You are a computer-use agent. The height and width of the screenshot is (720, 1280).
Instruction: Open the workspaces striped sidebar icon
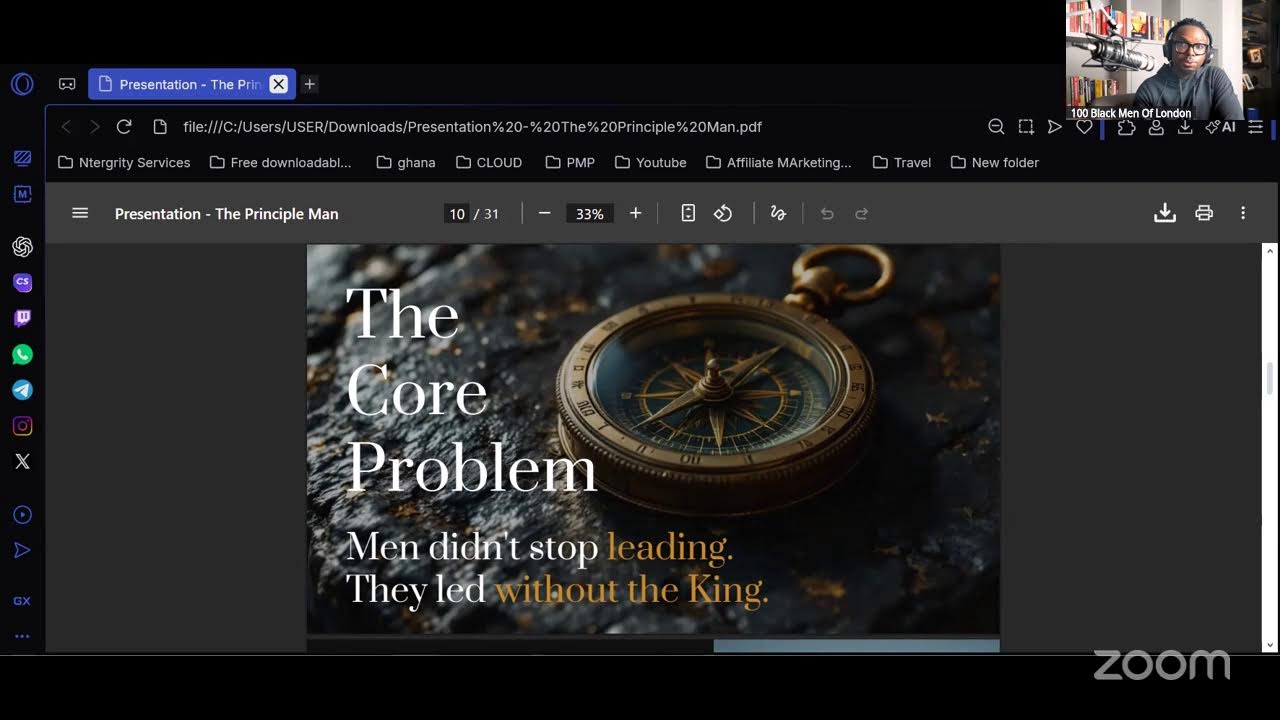tap(22, 159)
